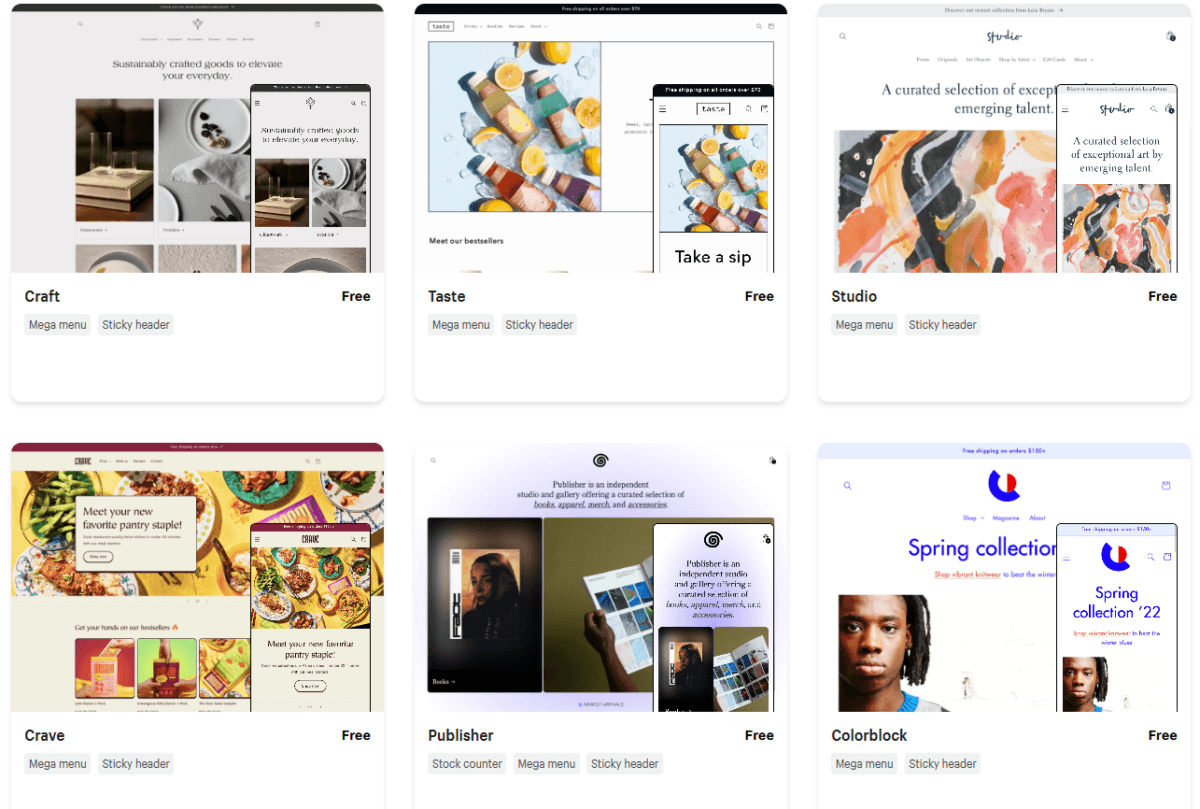Click the cart icon in Colorblock preview
Image resolution: width=1200 pixels, height=809 pixels.
pyautogui.click(x=1165, y=485)
